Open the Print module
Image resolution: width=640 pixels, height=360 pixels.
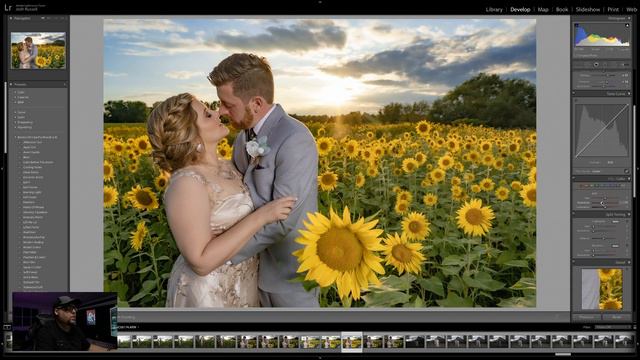point(613,9)
